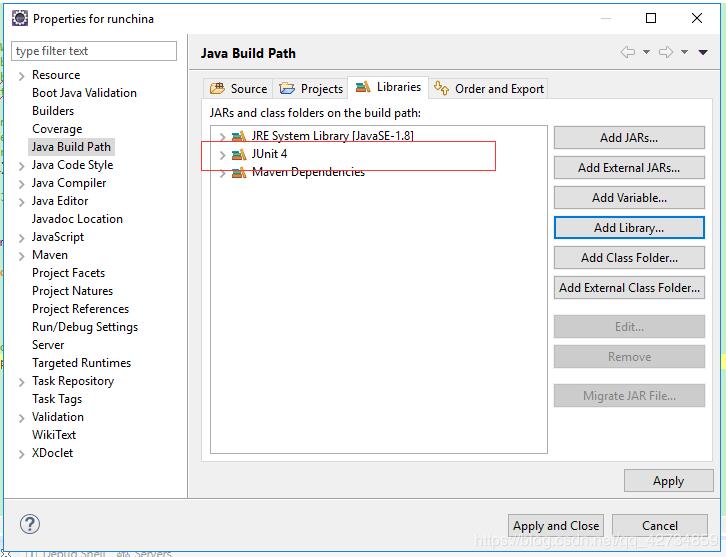
Task: Click the Maven Dependencies library icon
Action: [x=239, y=173]
